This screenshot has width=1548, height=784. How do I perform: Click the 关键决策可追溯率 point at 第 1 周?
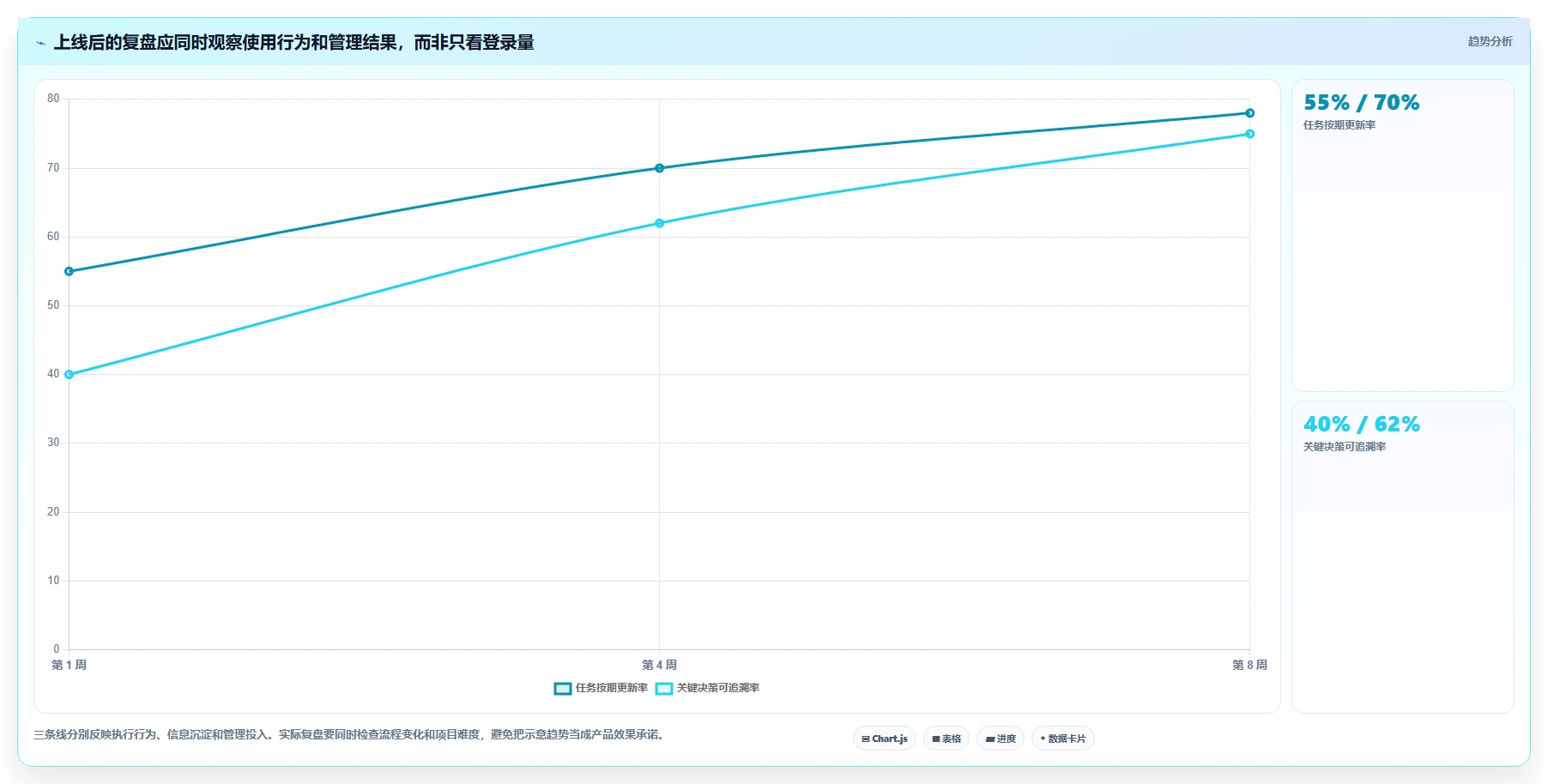tap(70, 375)
